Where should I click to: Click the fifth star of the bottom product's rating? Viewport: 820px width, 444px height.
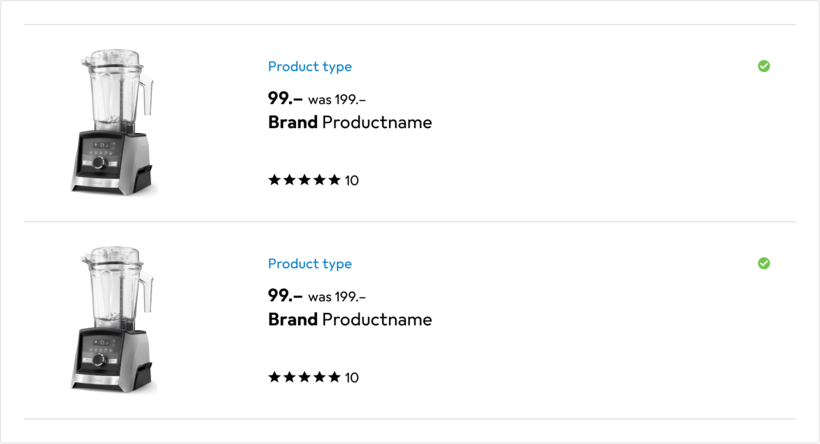pyautogui.click(x=334, y=377)
